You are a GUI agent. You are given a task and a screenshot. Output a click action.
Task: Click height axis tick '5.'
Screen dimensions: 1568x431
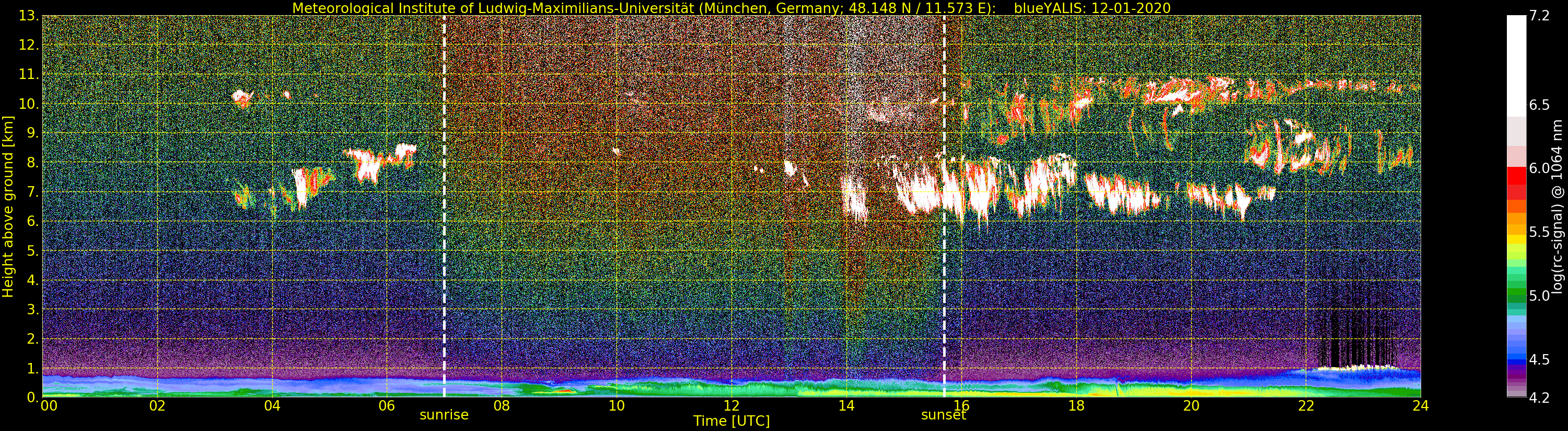(33, 251)
